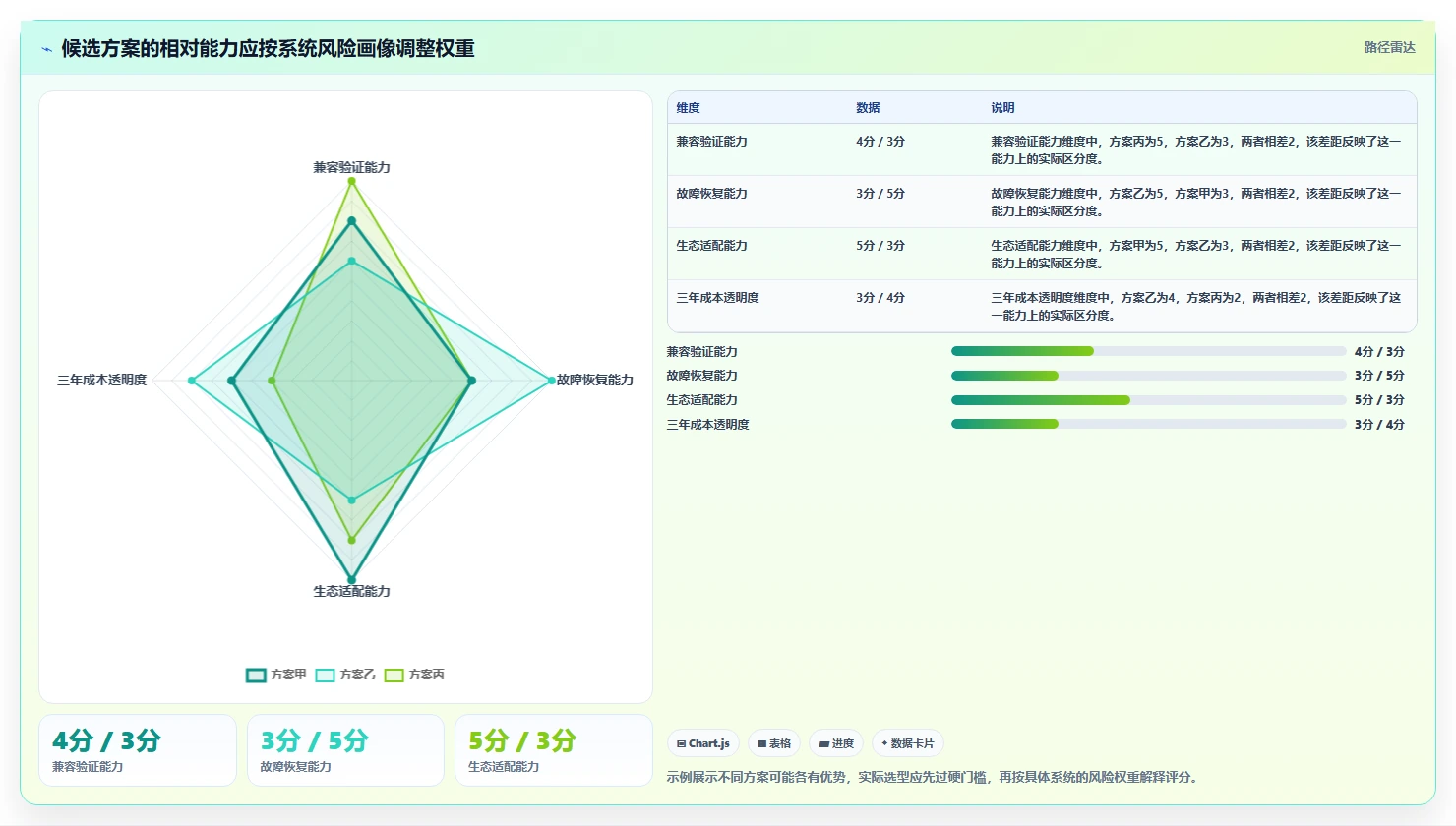Open the 3分 / 5分 故障恢复能力 data card
This screenshot has width=1456, height=826.
(345, 750)
